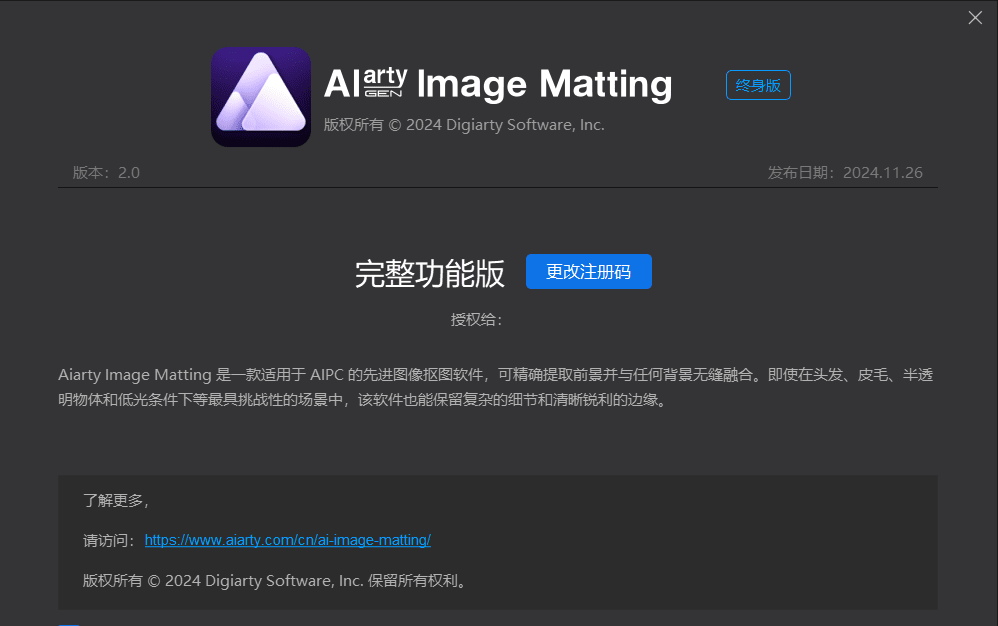Click the 'Image Matting' title text
This screenshot has height=626, width=998.
tap(543, 84)
